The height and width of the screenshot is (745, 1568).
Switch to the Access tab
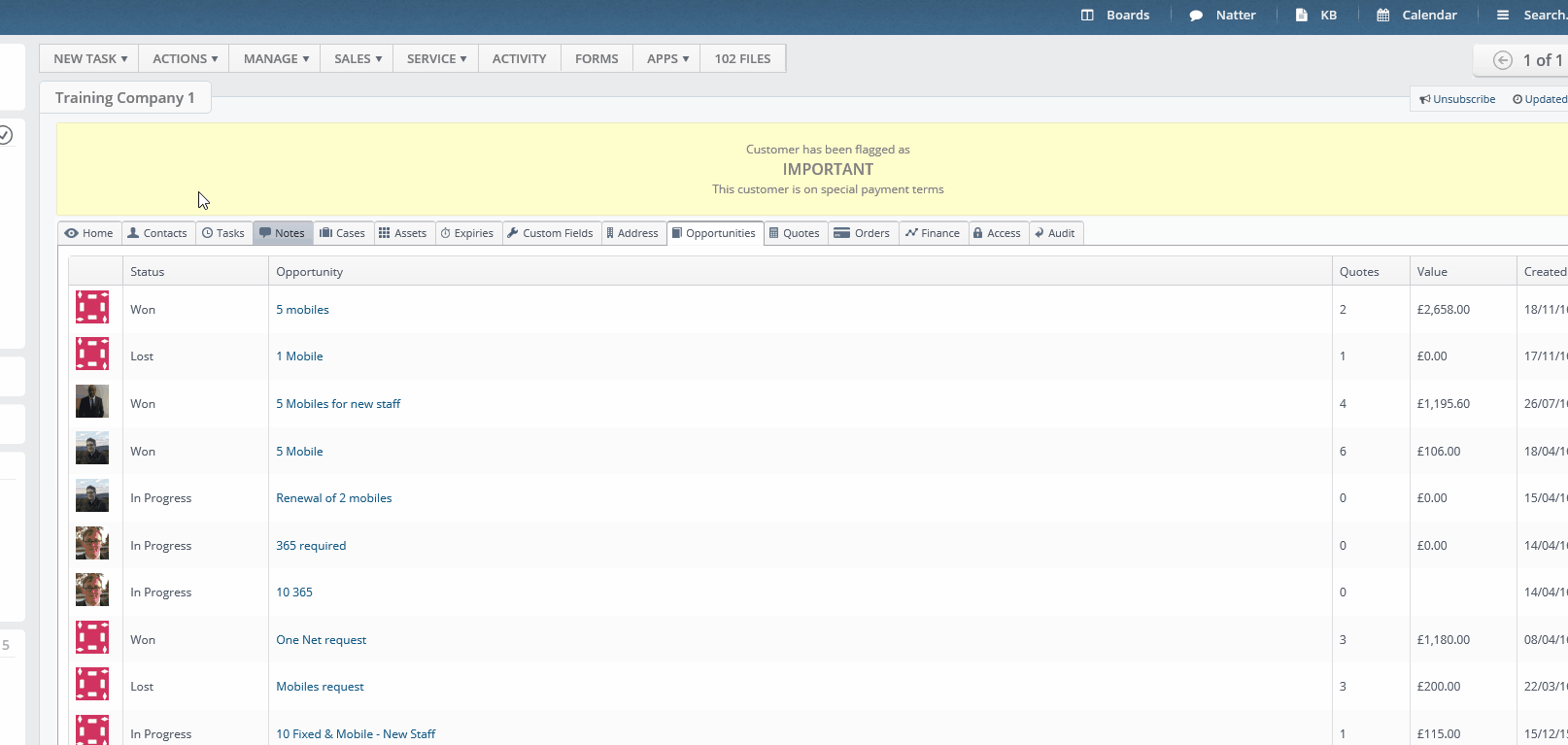998,233
